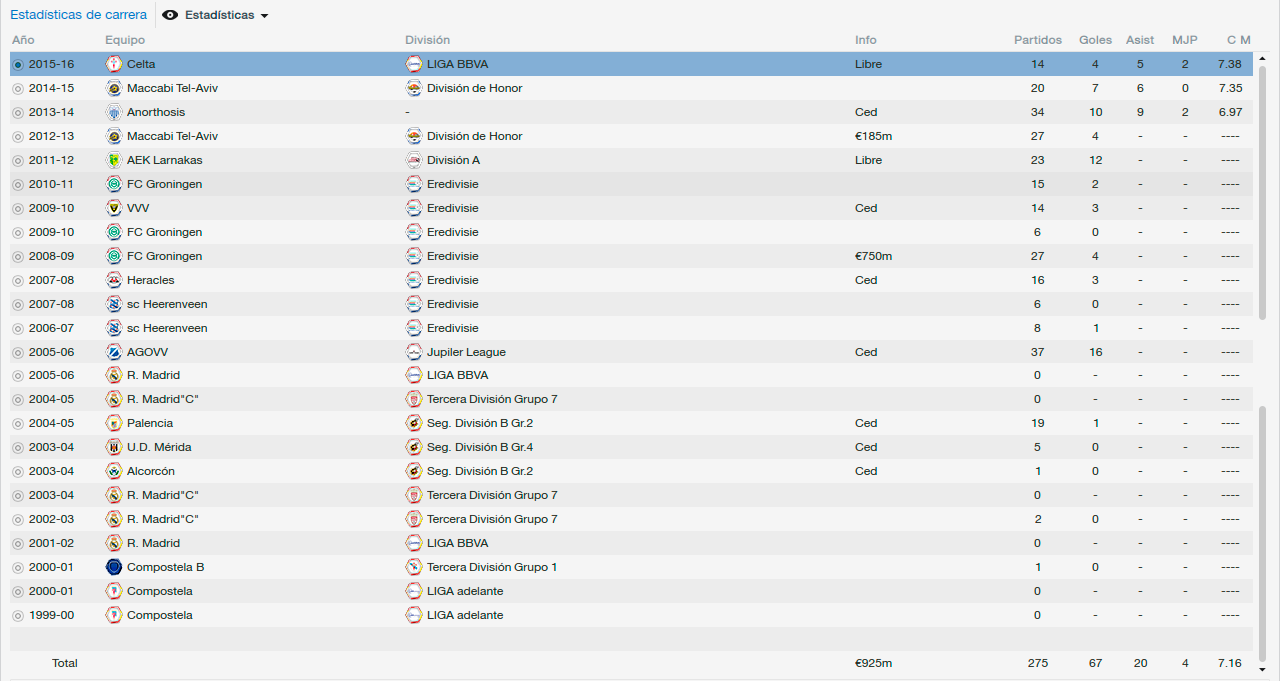1280x681 pixels.
Task: Click the 6.97 rating for Anorthosis
Action: click(1230, 112)
